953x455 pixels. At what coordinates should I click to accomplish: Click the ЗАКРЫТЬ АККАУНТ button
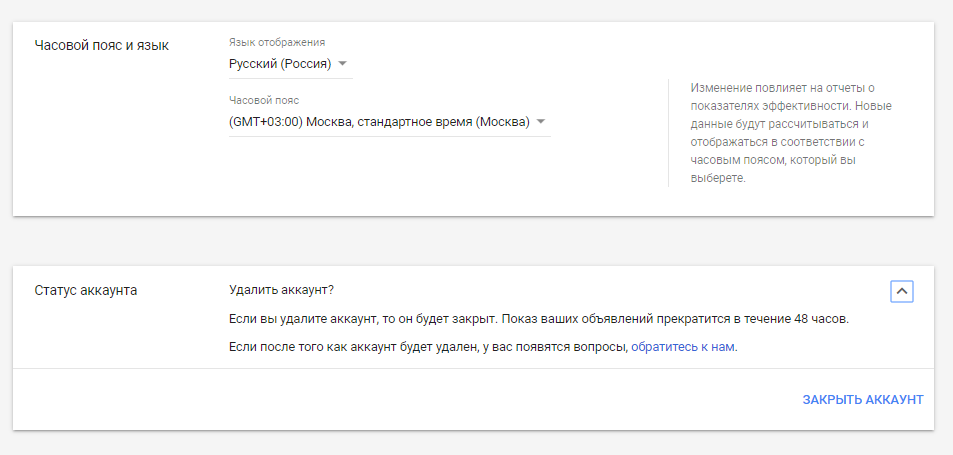pyautogui.click(x=862, y=400)
